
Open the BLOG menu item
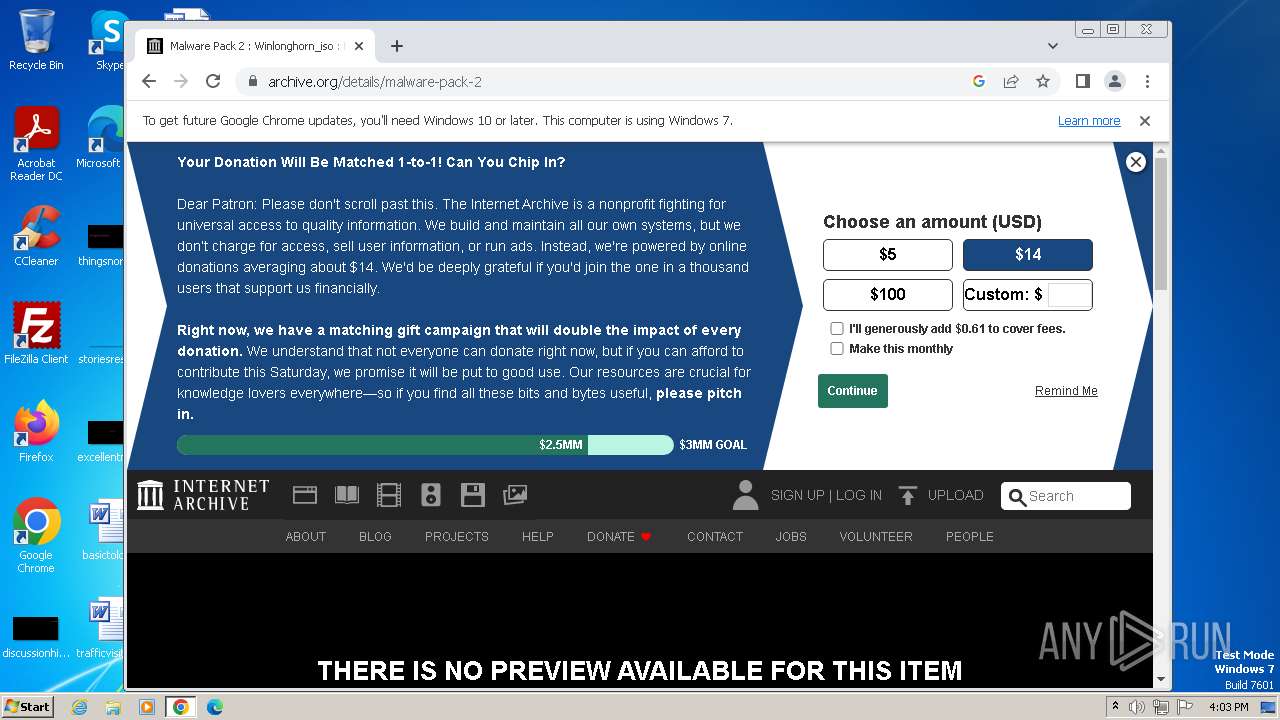(375, 537)
